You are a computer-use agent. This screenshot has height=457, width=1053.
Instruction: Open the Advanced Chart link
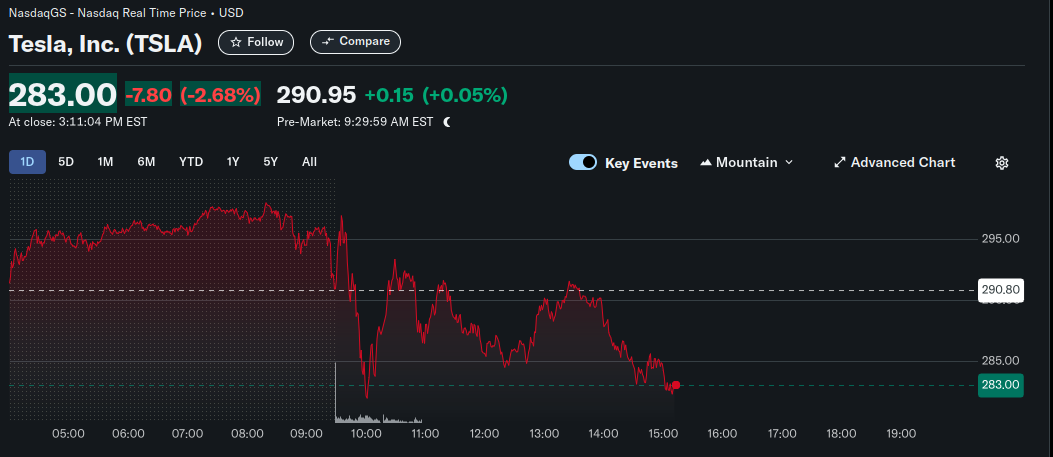tap(895, 162)
